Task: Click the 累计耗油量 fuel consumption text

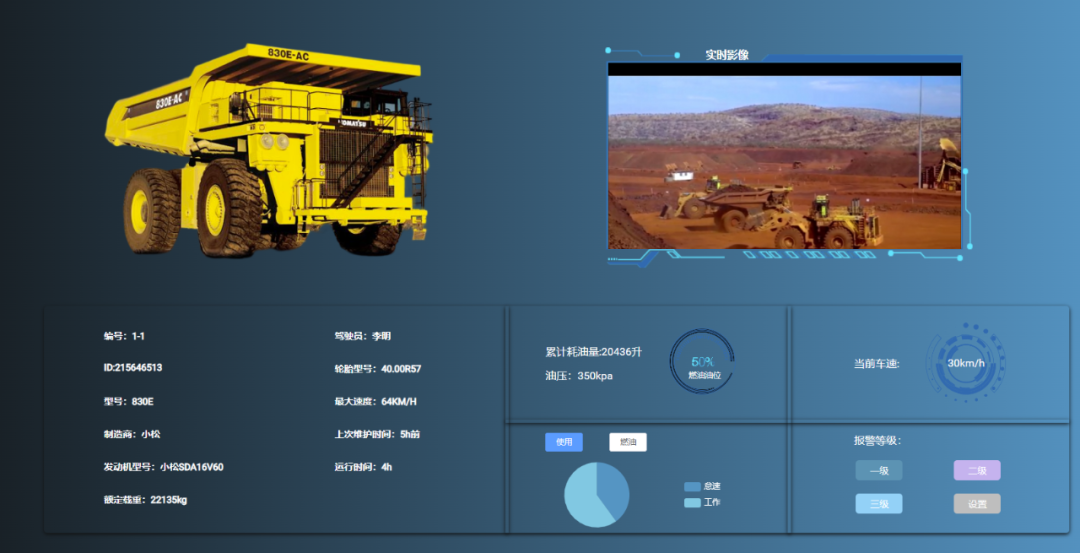Action: pyautogui.click(x=593, y=352)
